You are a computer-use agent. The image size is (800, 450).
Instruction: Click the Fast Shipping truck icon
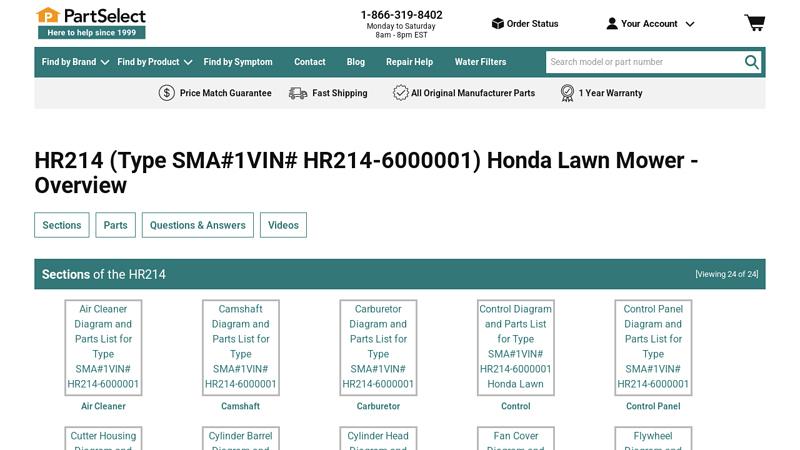(x=298, y=93)
